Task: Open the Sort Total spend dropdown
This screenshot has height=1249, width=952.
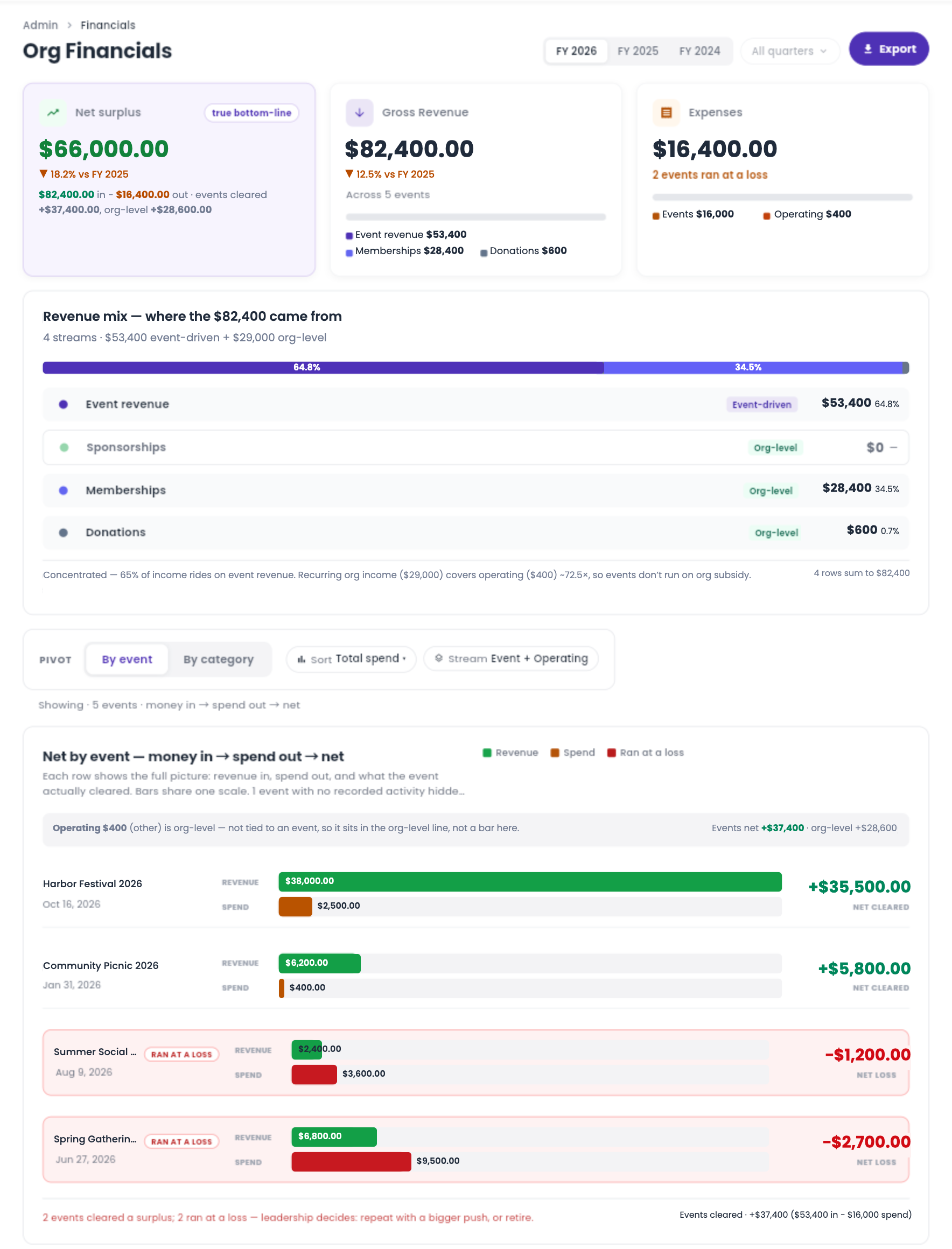Action: [x=351, y=659]
